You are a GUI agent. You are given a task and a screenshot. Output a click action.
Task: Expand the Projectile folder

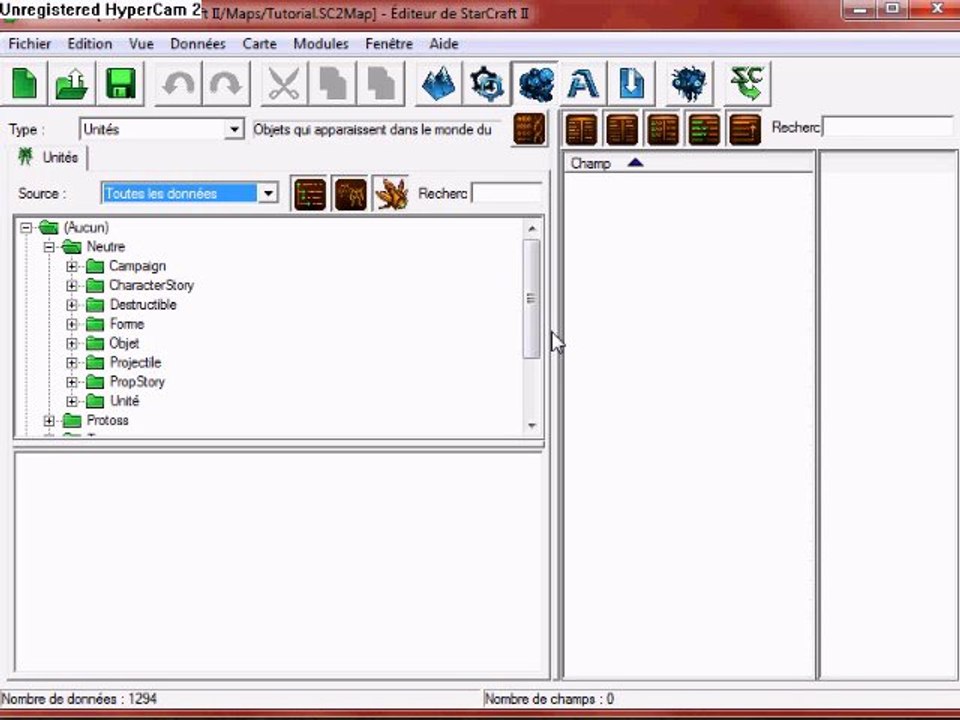coord(72,363)
